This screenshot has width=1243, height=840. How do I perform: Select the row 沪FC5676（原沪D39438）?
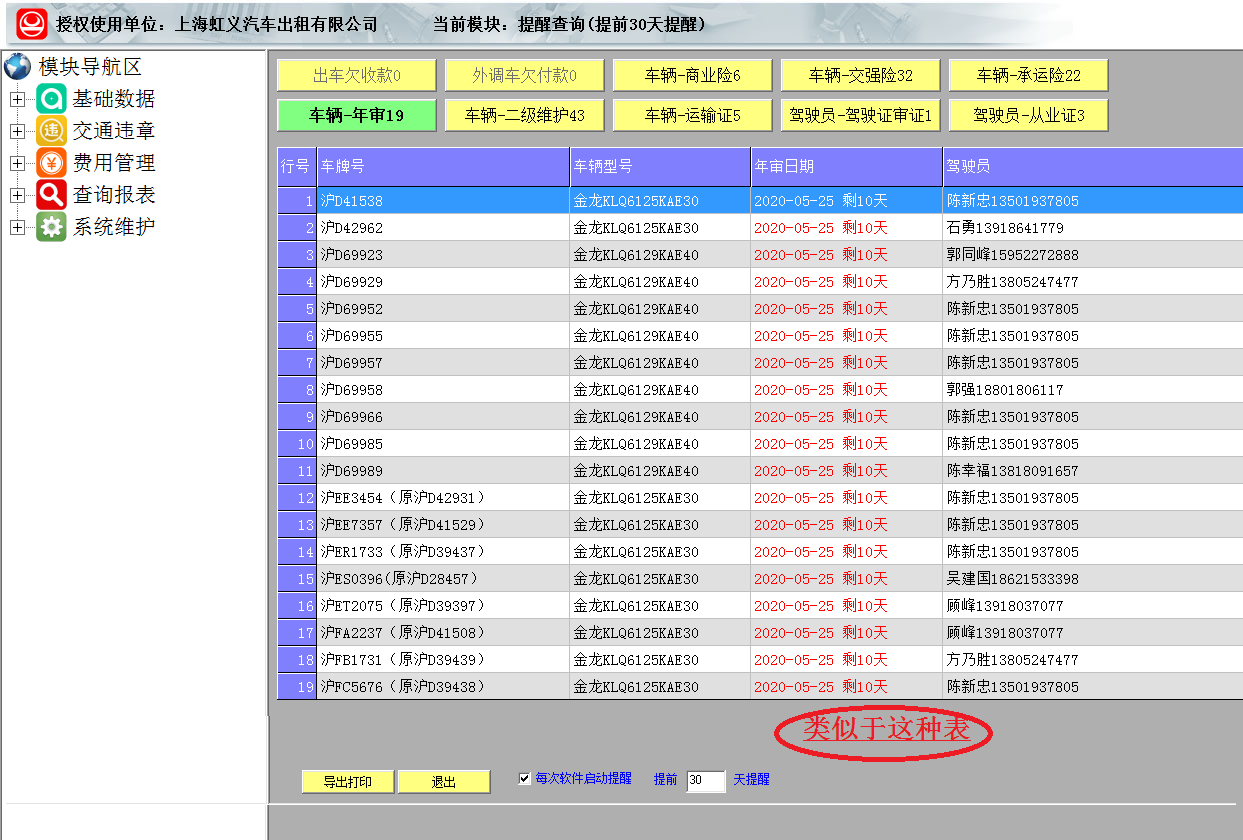coord(760,687)
